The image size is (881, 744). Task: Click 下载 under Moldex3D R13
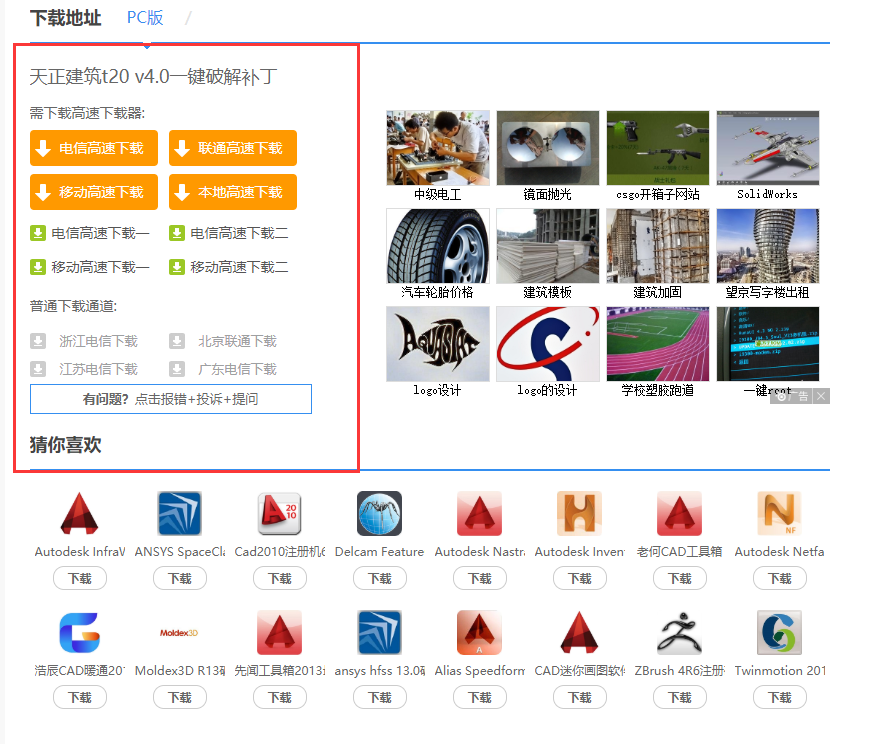point(180,697)
